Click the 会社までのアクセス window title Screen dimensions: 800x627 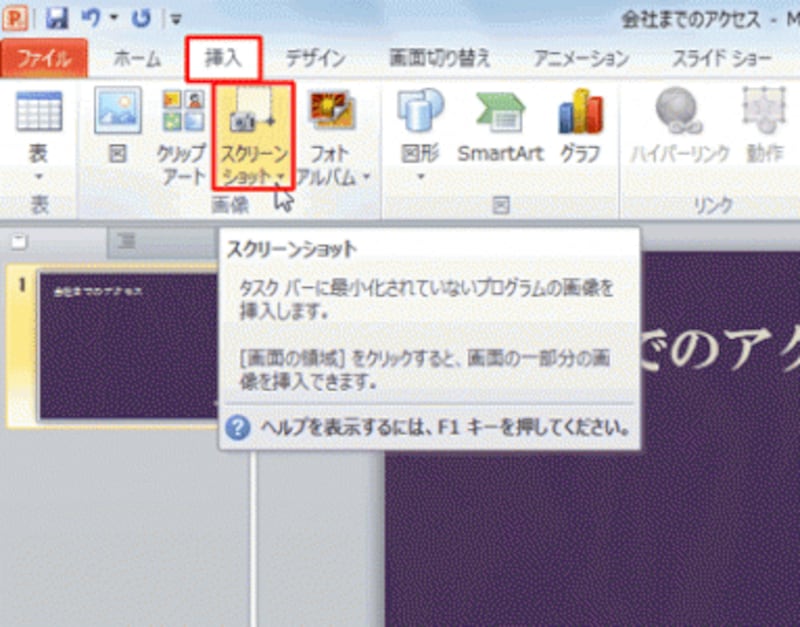point(691,19)
